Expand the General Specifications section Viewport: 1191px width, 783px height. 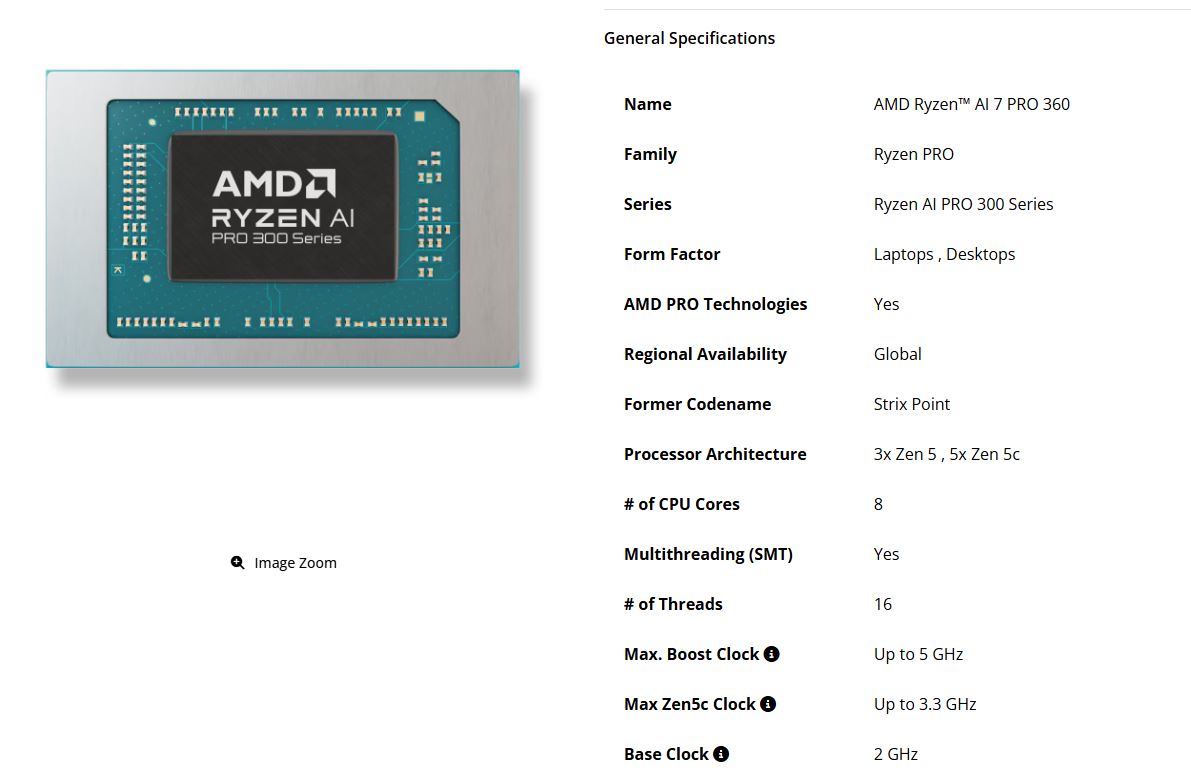tap(689, 38)
